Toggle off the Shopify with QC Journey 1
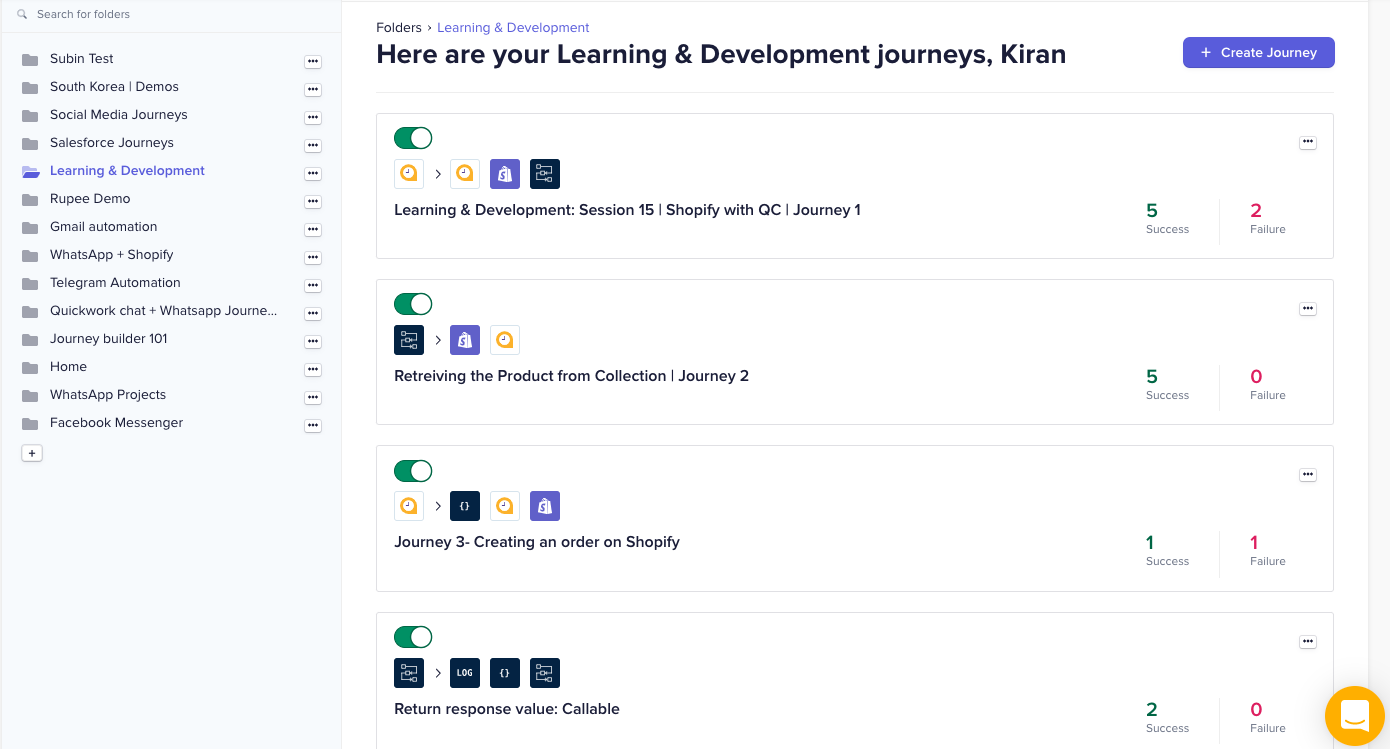 click(x=413, y=138)
